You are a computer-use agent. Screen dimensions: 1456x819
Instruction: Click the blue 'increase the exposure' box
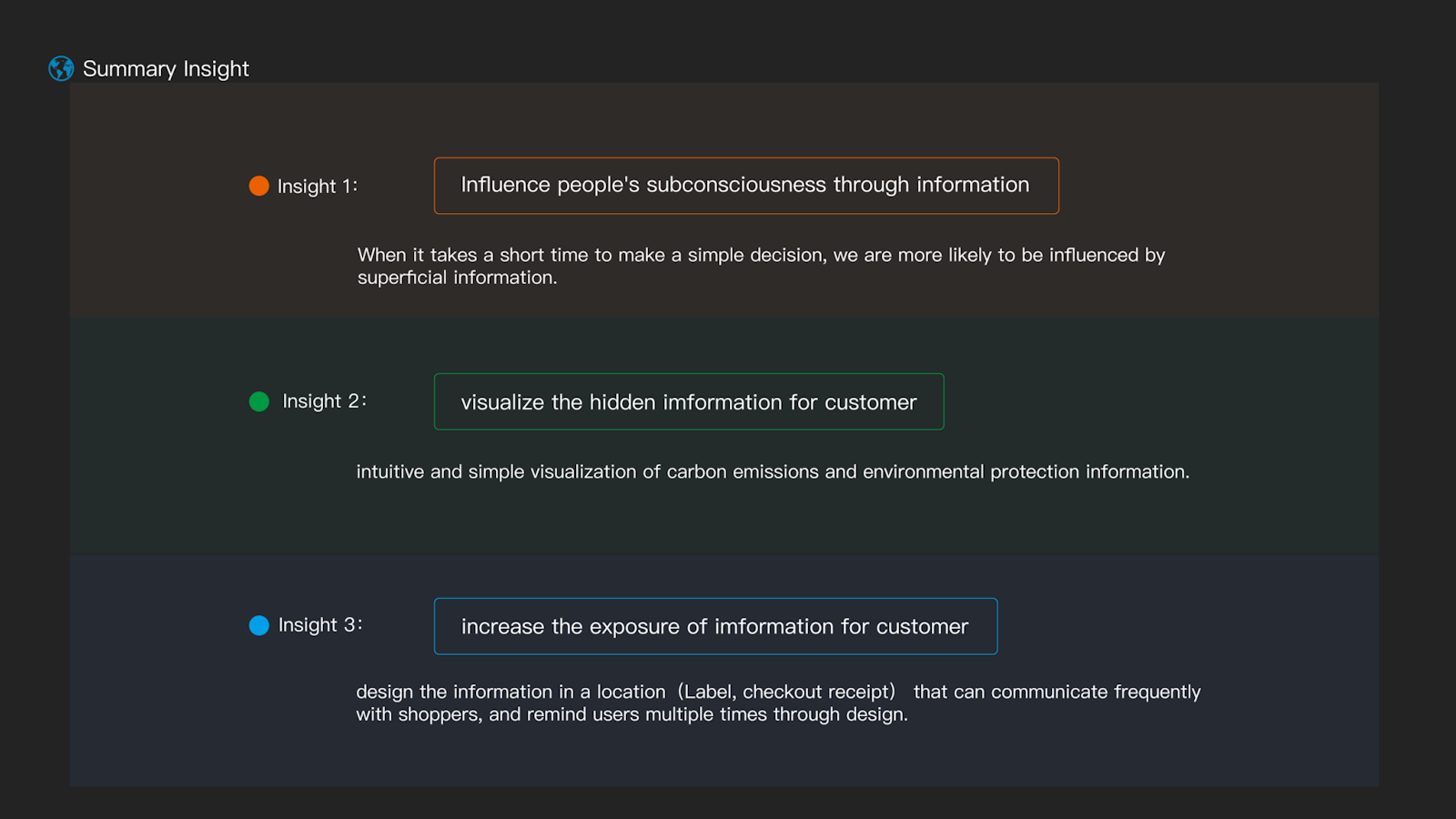click(x=714, y=626)
